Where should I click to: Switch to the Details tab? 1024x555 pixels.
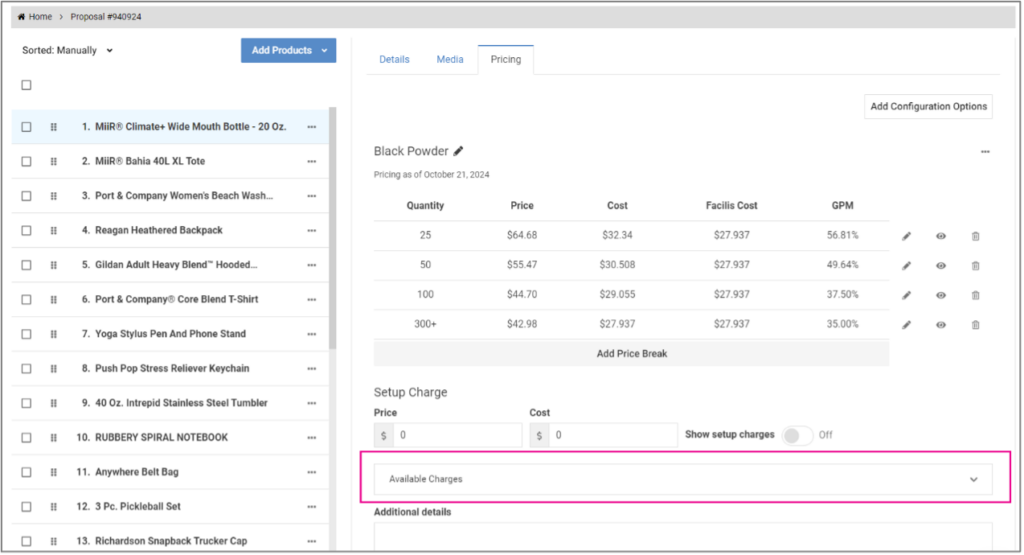(394, 59)
